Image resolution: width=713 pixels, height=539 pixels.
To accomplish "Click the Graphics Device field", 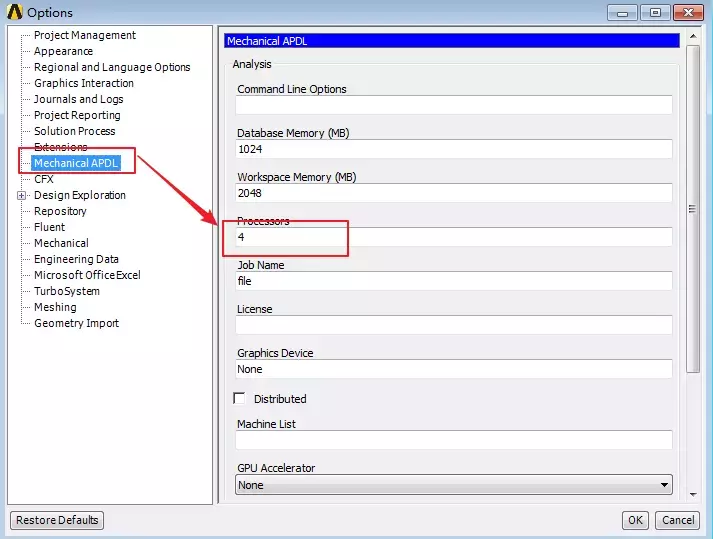I will click(x=454, y=369).
